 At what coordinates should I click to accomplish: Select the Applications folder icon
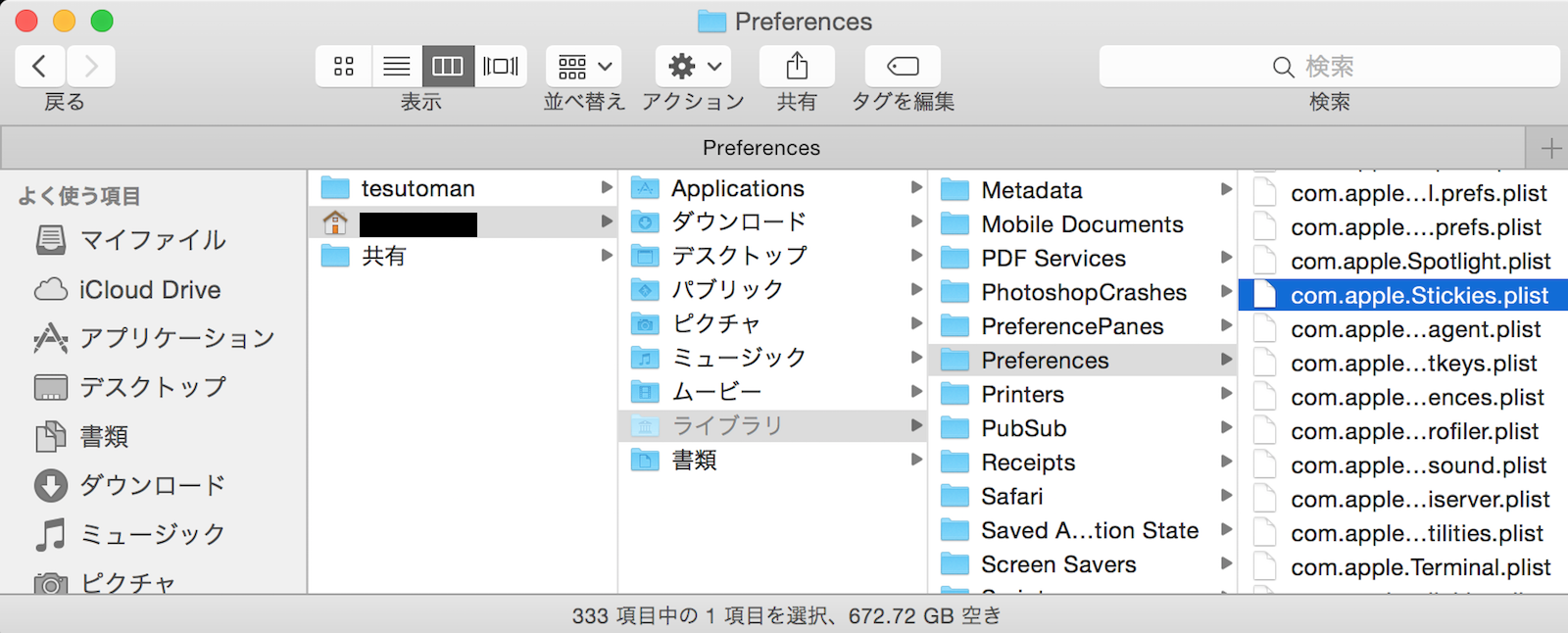645,188
